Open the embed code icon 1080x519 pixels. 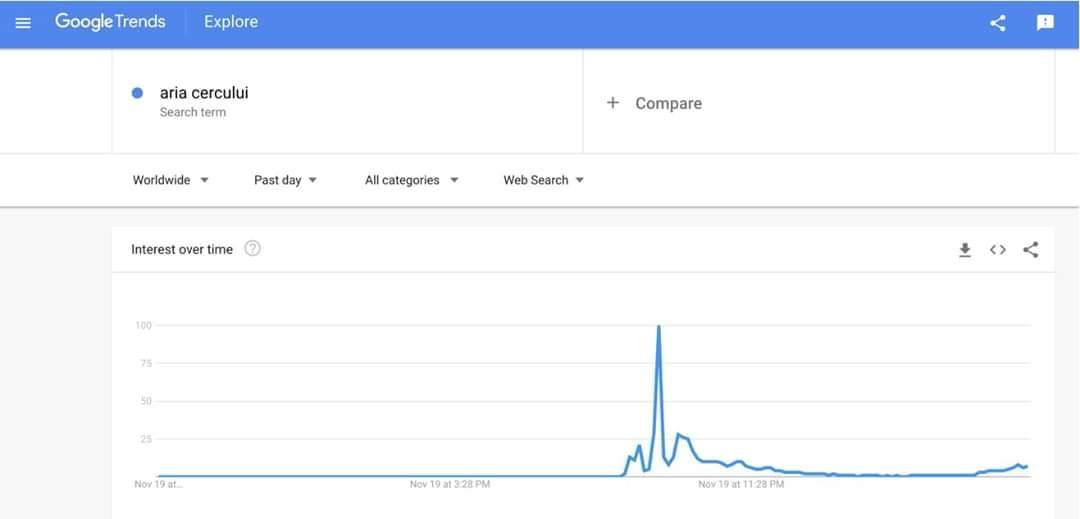pyautogui.click(x=997, y=250)
